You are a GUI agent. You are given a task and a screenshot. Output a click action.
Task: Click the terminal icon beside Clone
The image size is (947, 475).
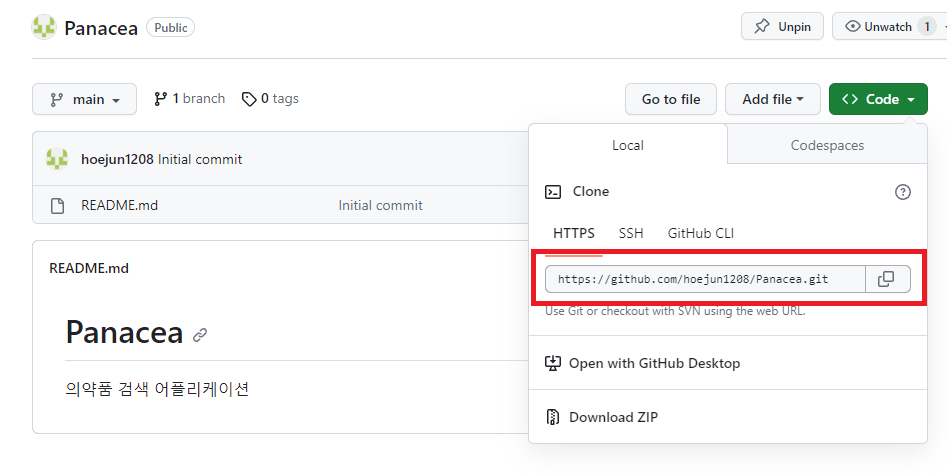(x=553, y=192)
